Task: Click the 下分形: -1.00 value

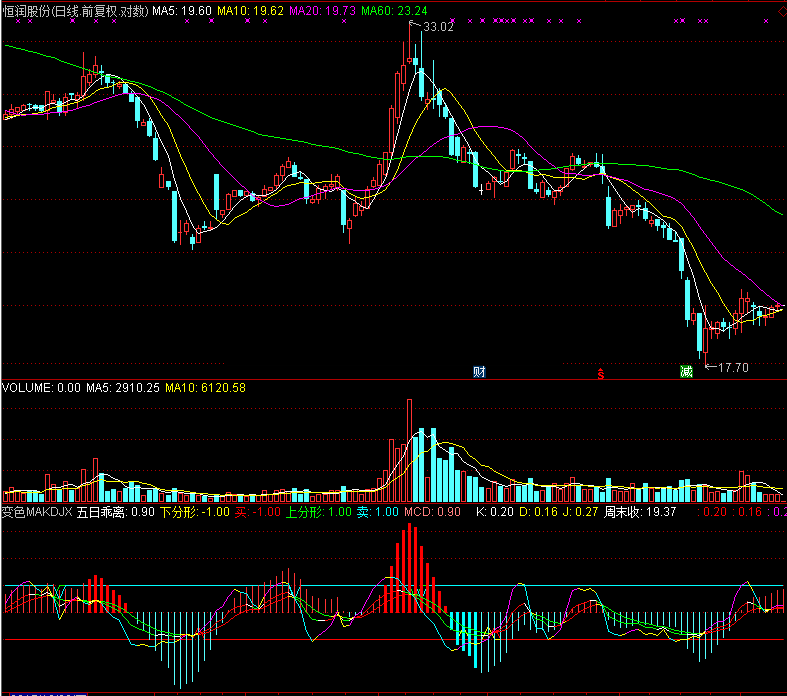Action: 195,512
